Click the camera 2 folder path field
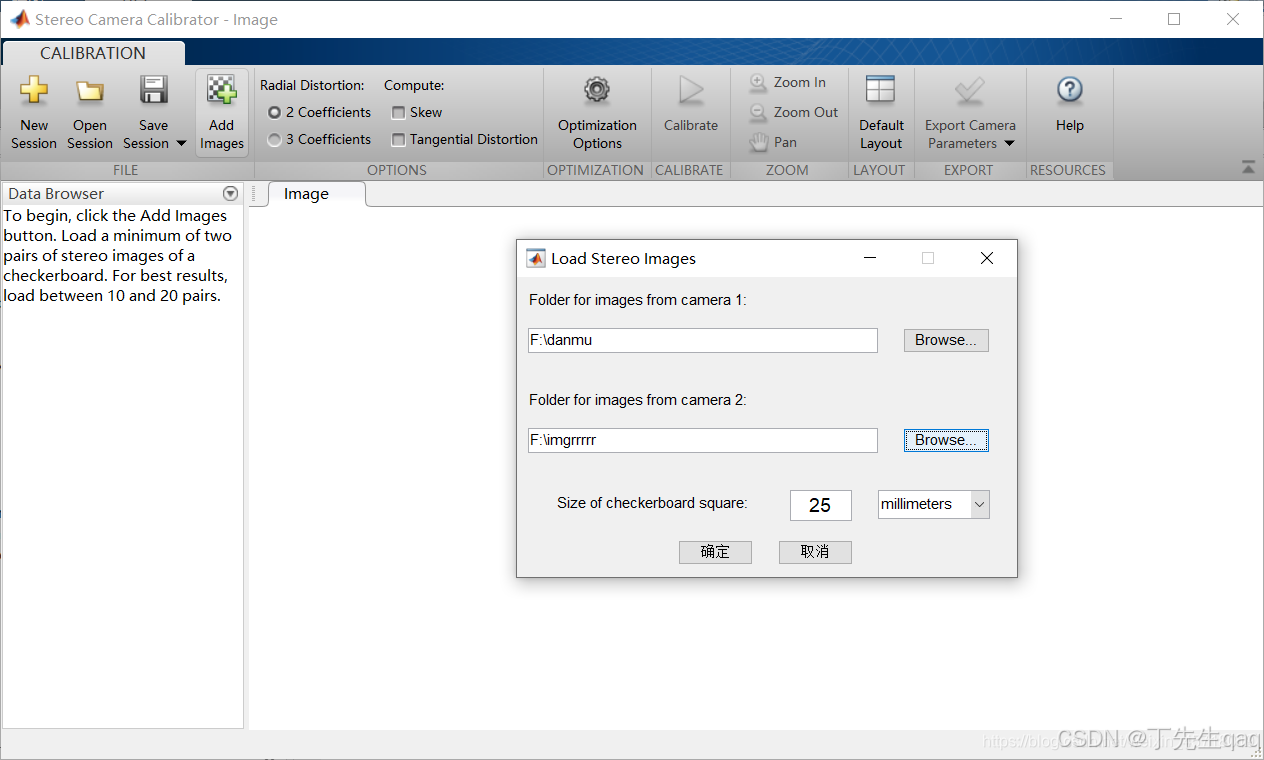 coord(703,440)
